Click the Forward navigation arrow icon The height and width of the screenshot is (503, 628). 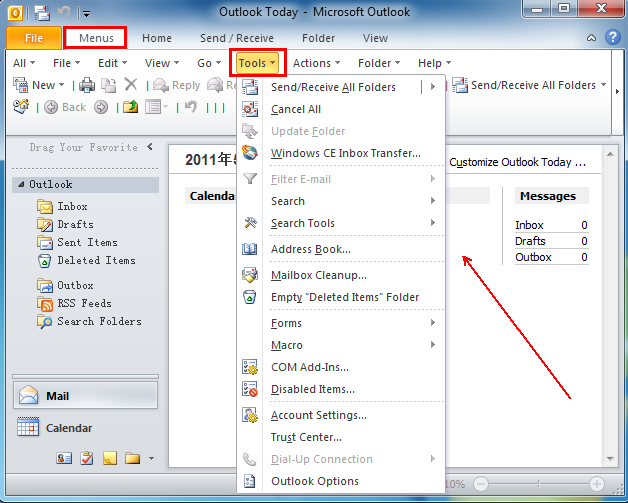(101, 107)
